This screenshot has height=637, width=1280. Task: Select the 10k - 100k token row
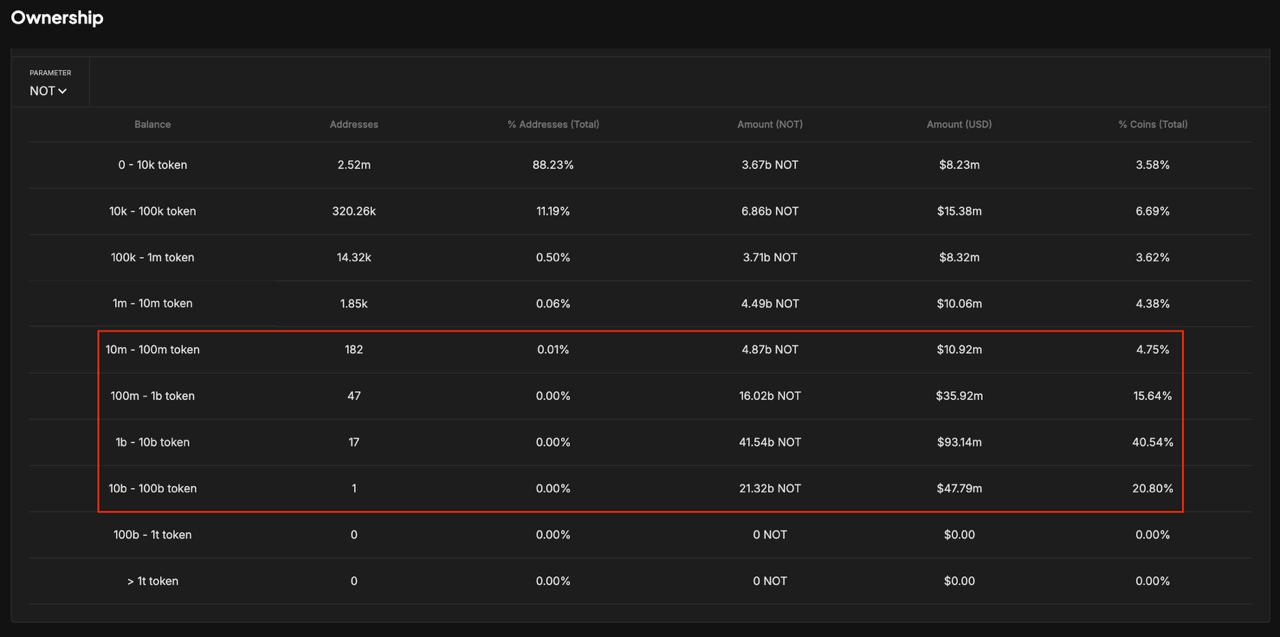[x=153, y=211]
